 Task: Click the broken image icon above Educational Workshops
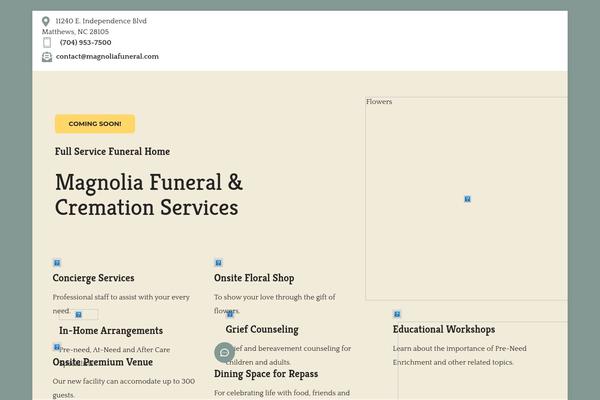click(x=397, y=314)
